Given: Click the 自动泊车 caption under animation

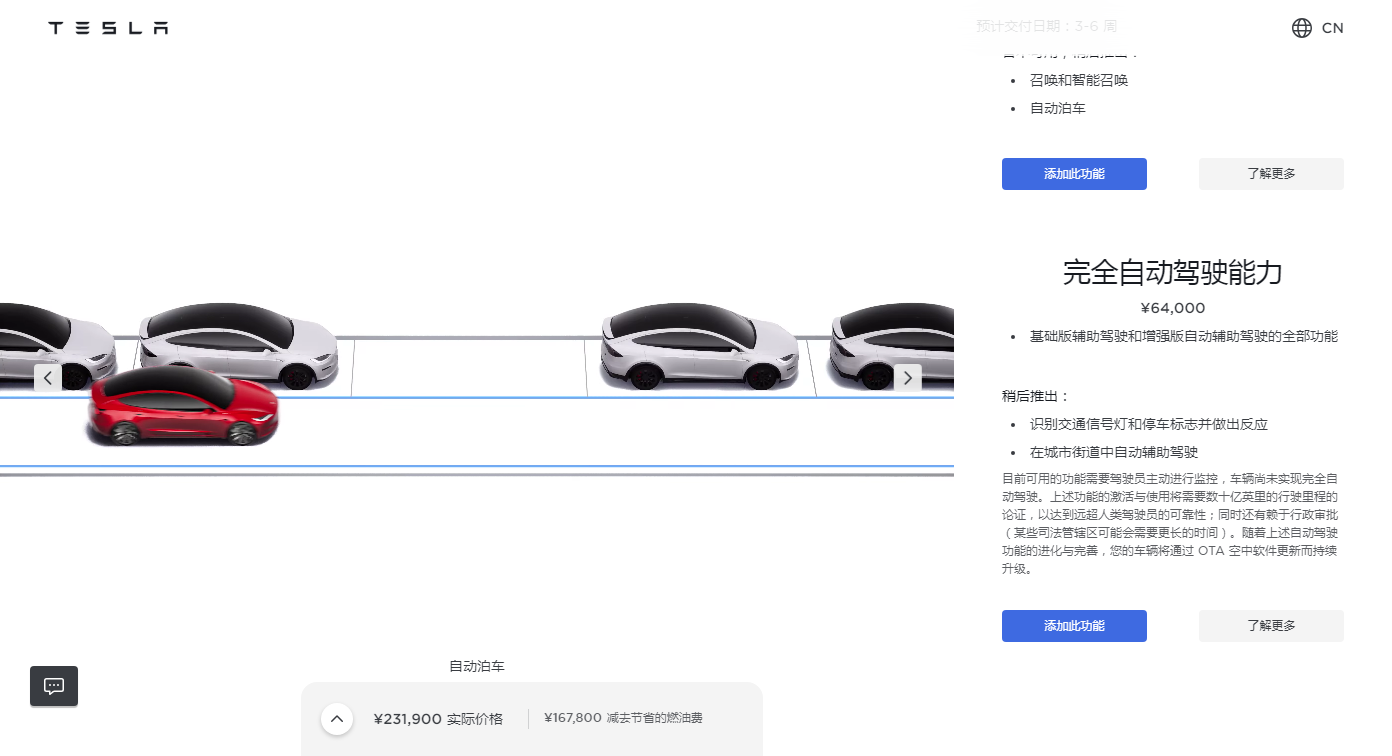Looking at the screenshot, I should pos(477,666).
